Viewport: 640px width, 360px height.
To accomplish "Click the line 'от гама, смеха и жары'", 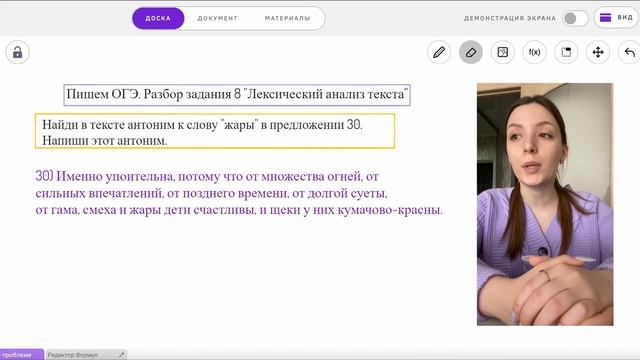I will pyautogui.click(x=98, y=210).
